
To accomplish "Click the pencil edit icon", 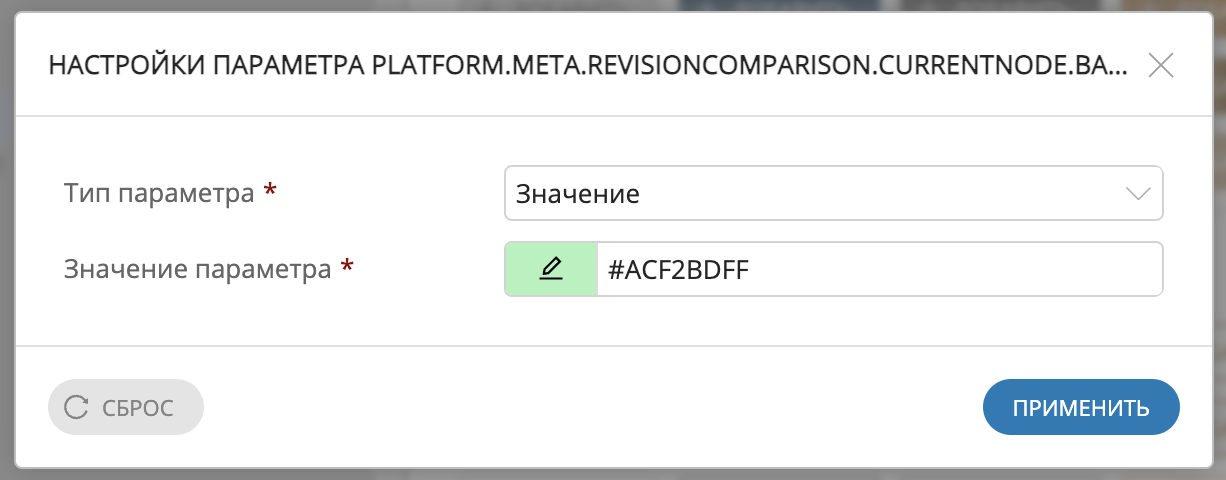I will click(551, 269).
